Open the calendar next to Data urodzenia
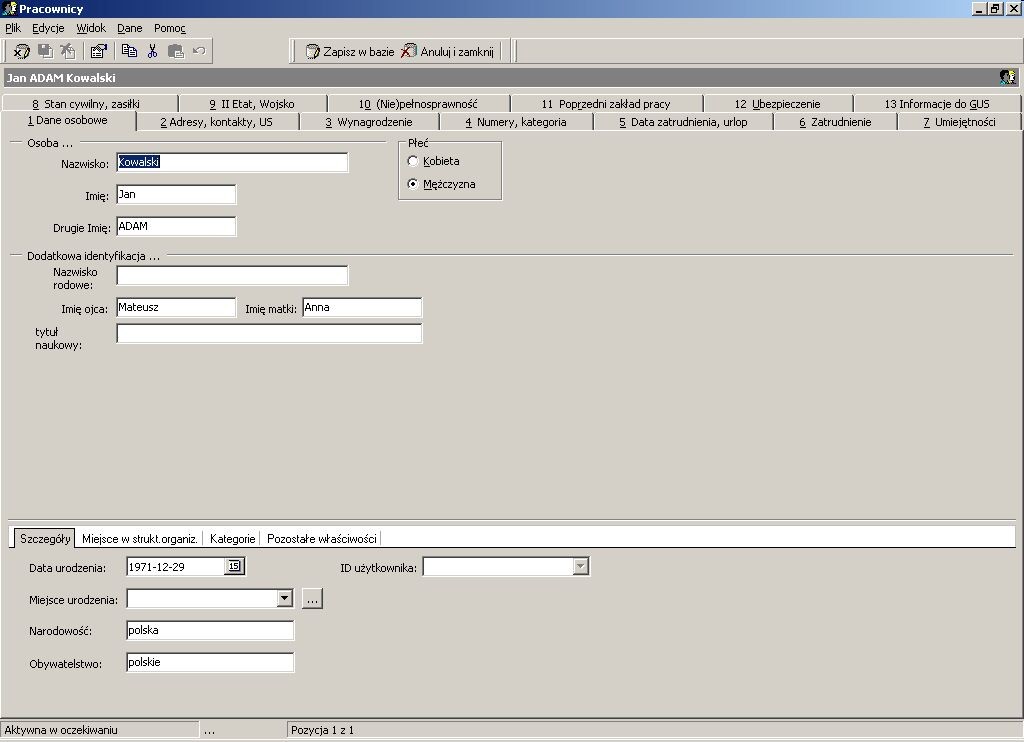The image size is (1024, 742). (x=234, y=566)
